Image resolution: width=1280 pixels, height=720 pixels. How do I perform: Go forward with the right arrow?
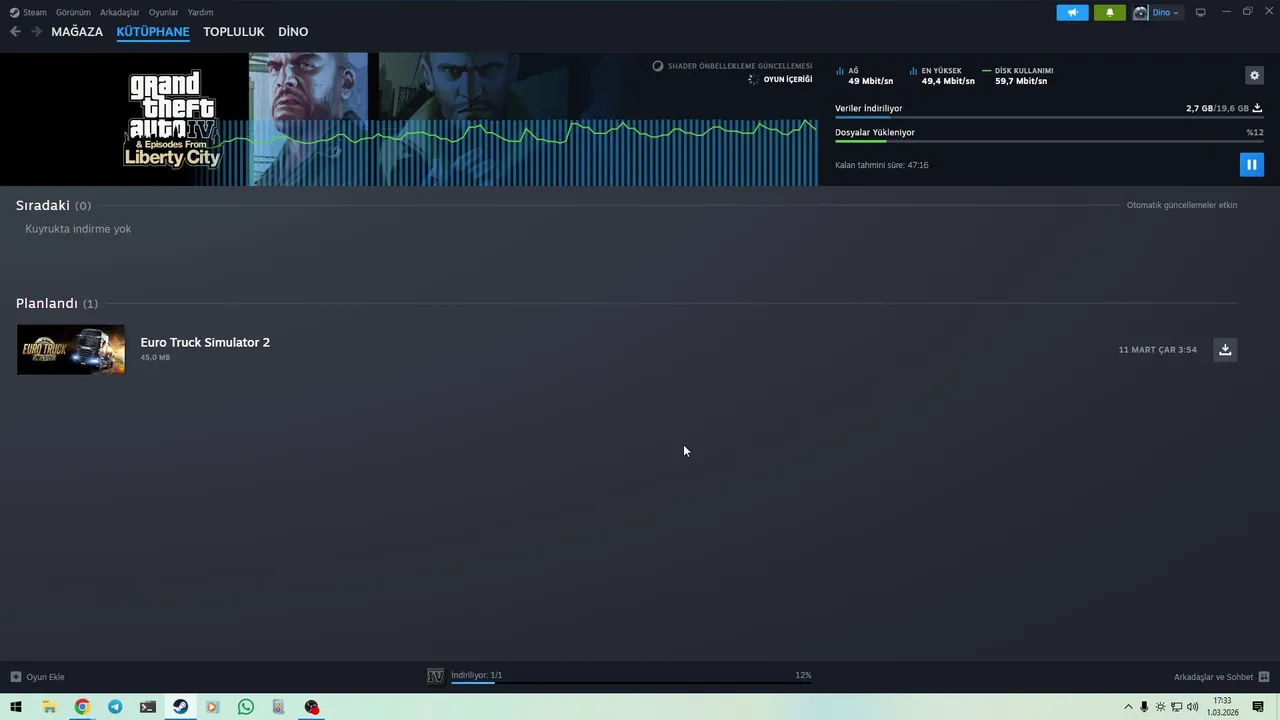(x=36, y=32)
